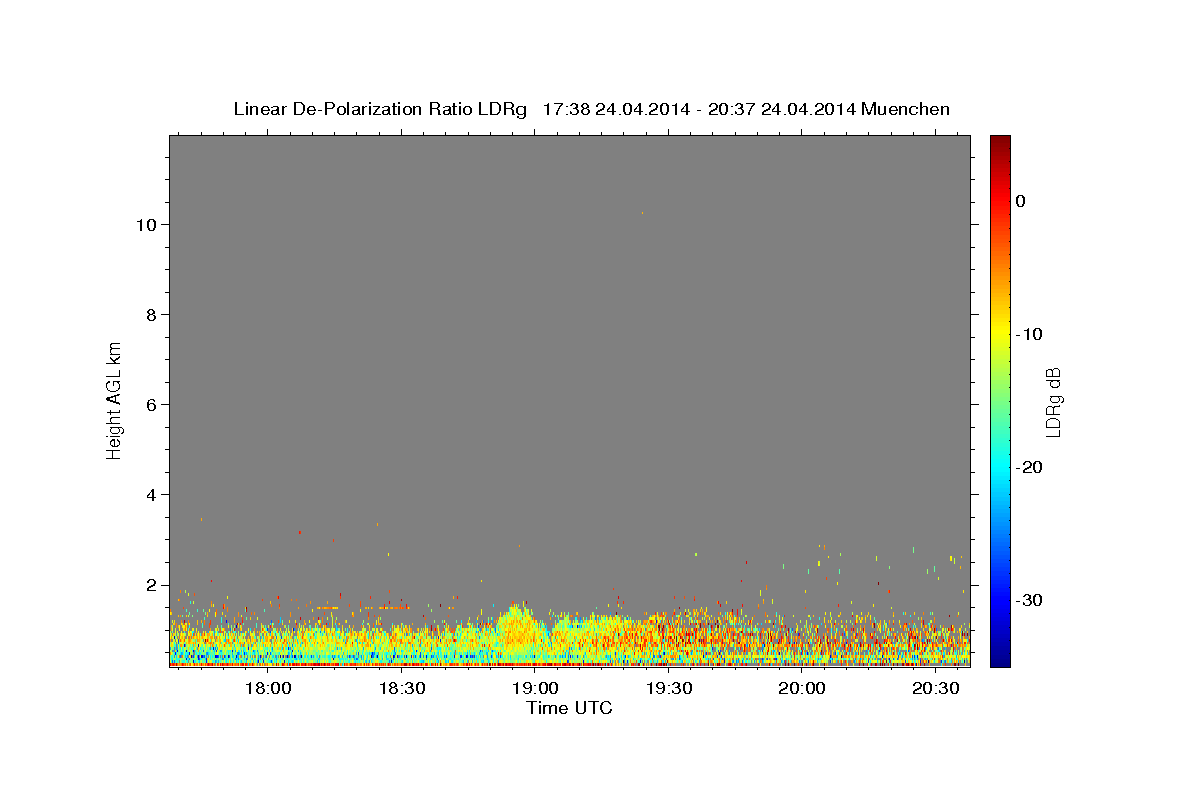Click the height tick label 2
The height and width of the screenshot is (800, 1200).
151,584
